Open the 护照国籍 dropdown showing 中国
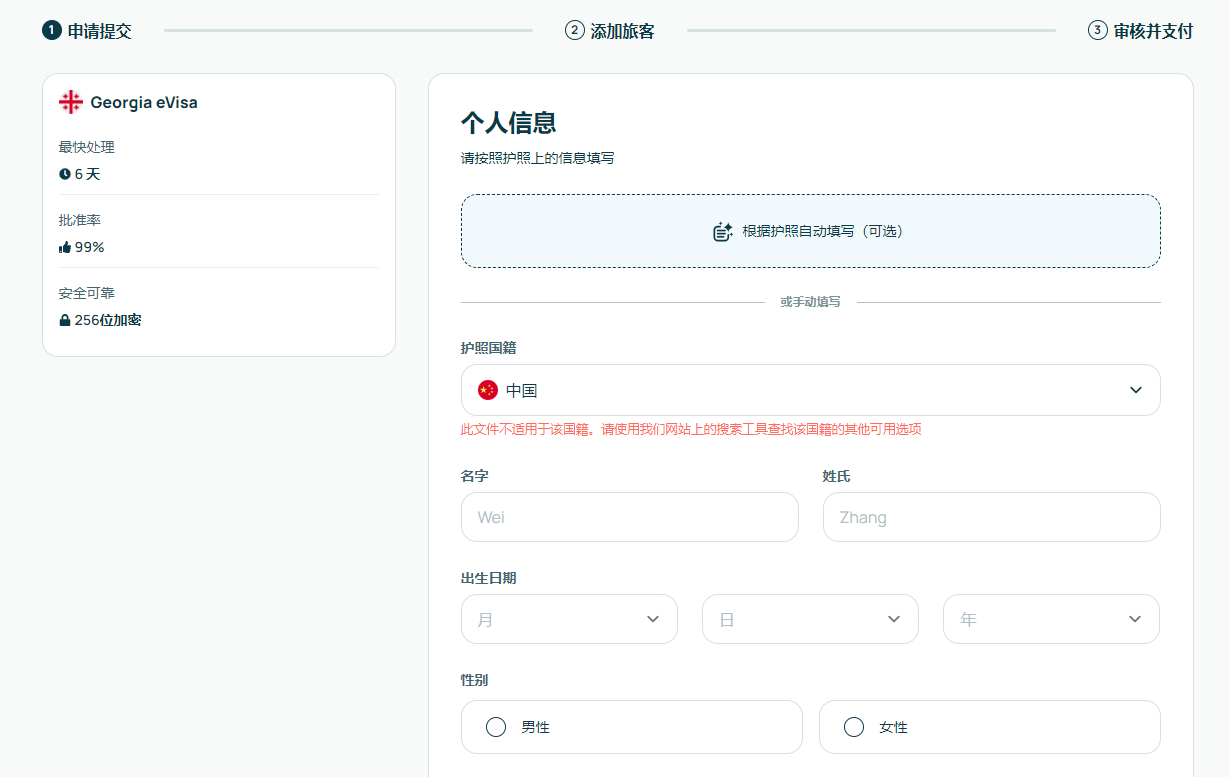Image resolution: width=1230 pixels, height=777 pixels. pyautogui.click(x=811, y=390)
